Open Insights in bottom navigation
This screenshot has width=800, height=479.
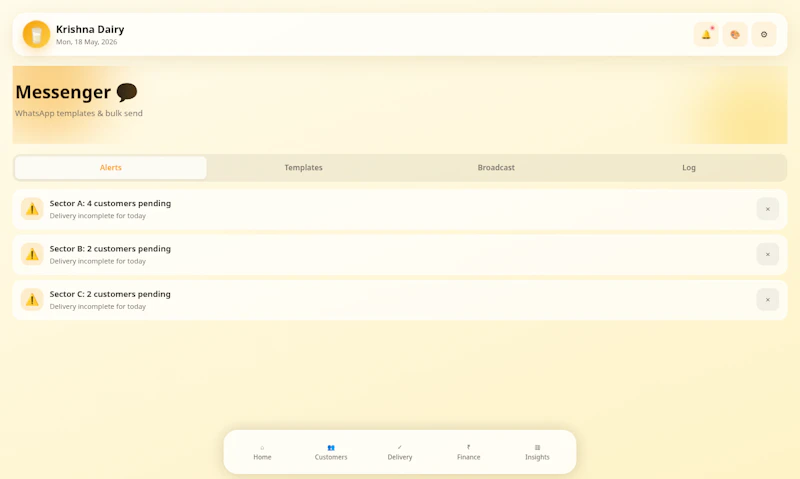(537, 452)
